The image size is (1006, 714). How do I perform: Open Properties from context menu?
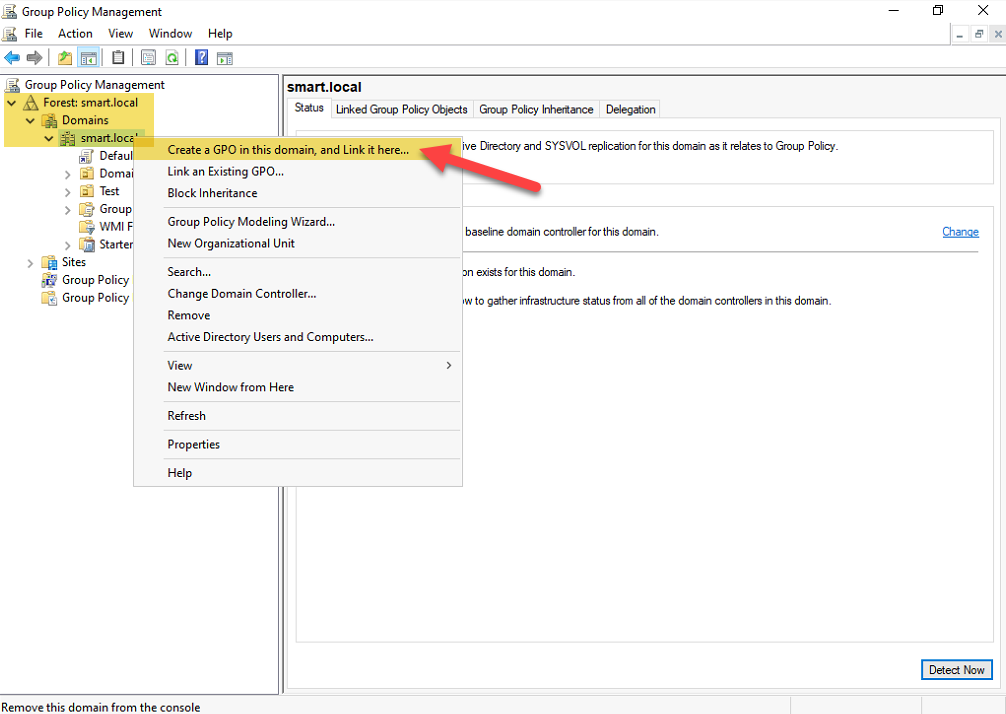(x=298, y=444)
